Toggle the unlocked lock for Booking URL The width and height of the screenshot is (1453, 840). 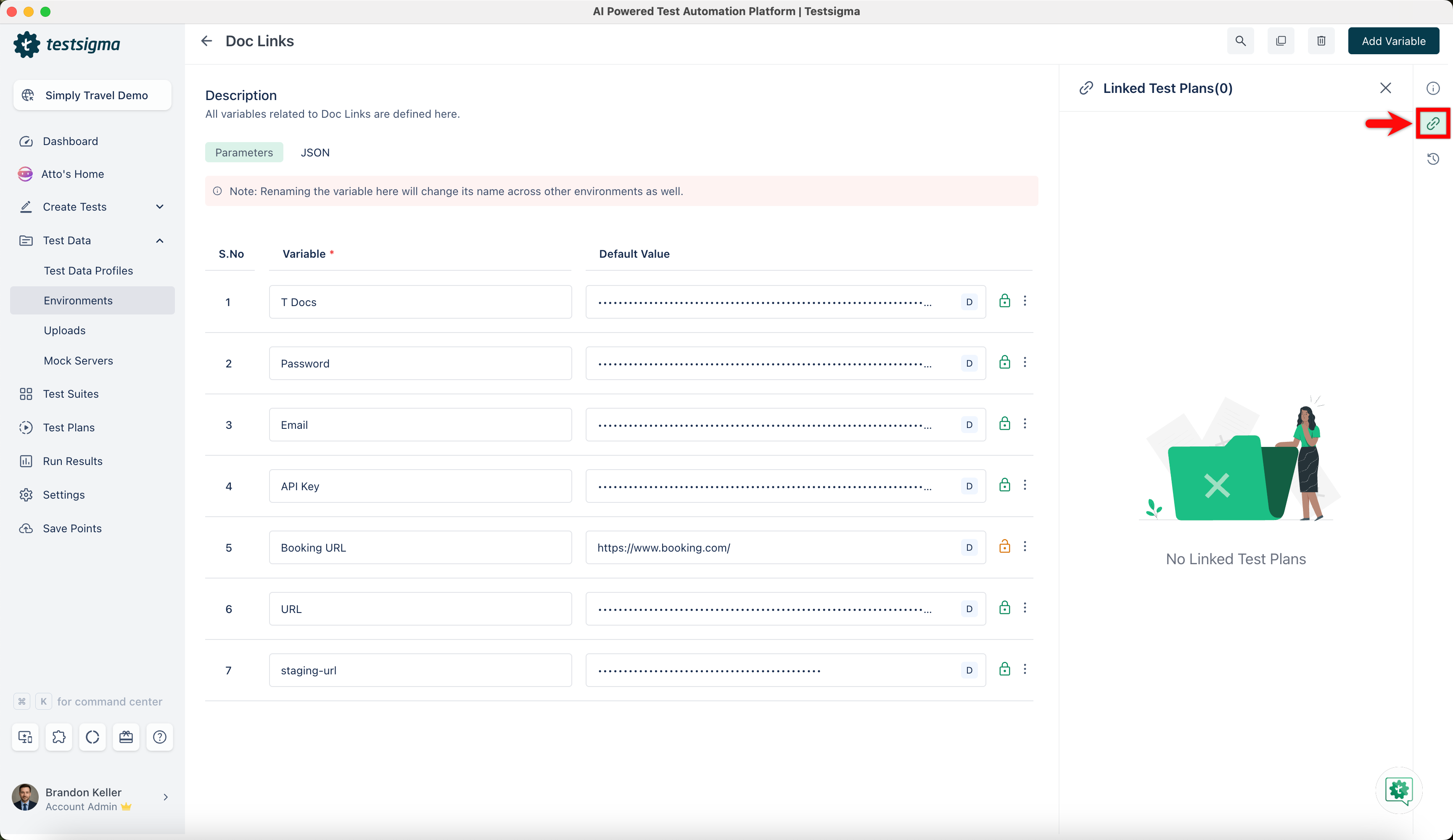[1004, 547]
